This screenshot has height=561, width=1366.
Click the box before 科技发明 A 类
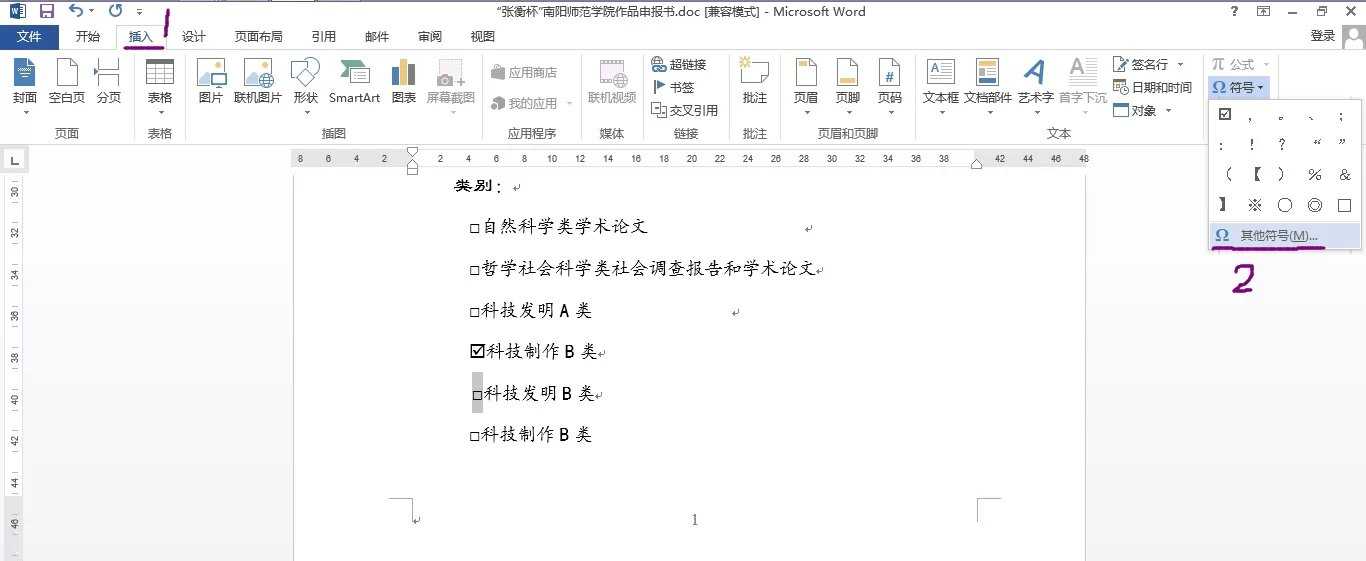[x=475, y=312]
